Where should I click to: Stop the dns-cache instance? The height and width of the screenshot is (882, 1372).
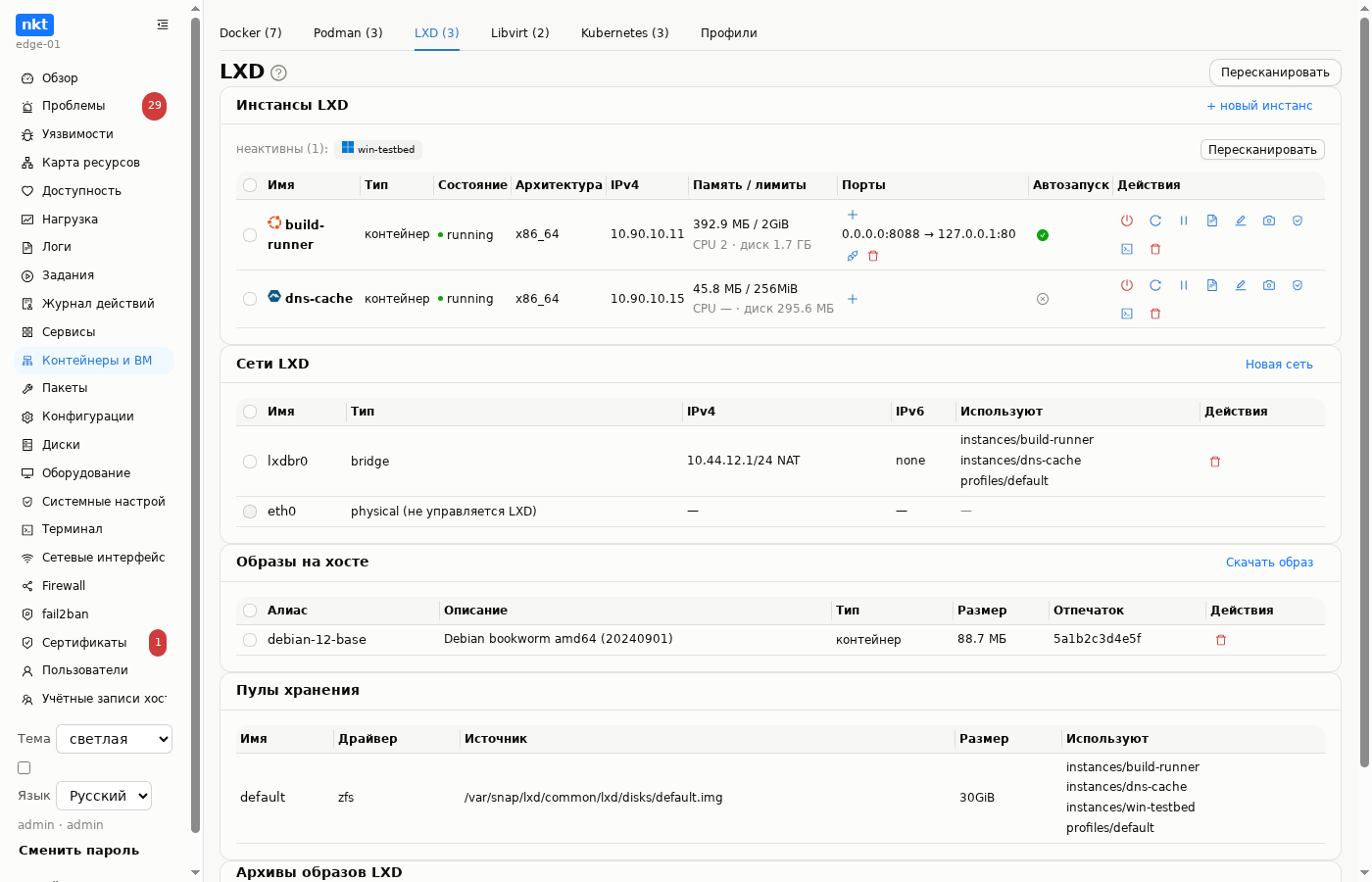(x=1127, y=285)
